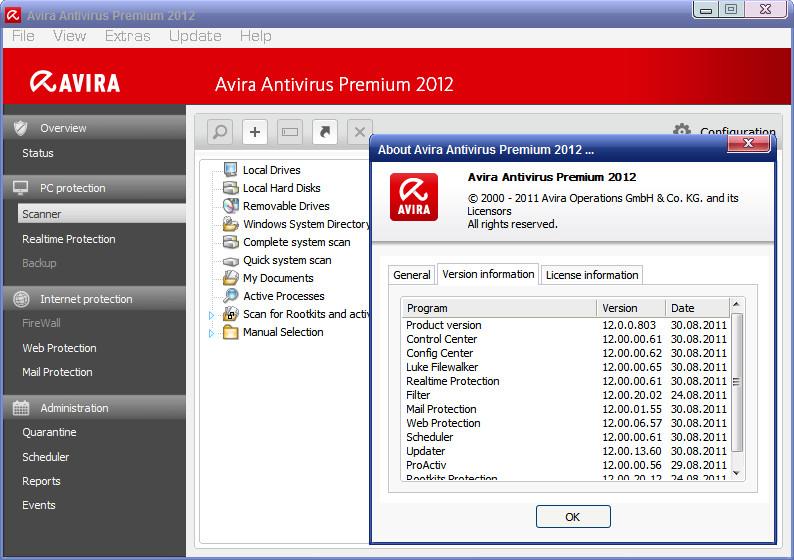The width and height of the screenshot is (794, 560).
Task: Expand the Manual Selection tree node
Action: point(211,333)
